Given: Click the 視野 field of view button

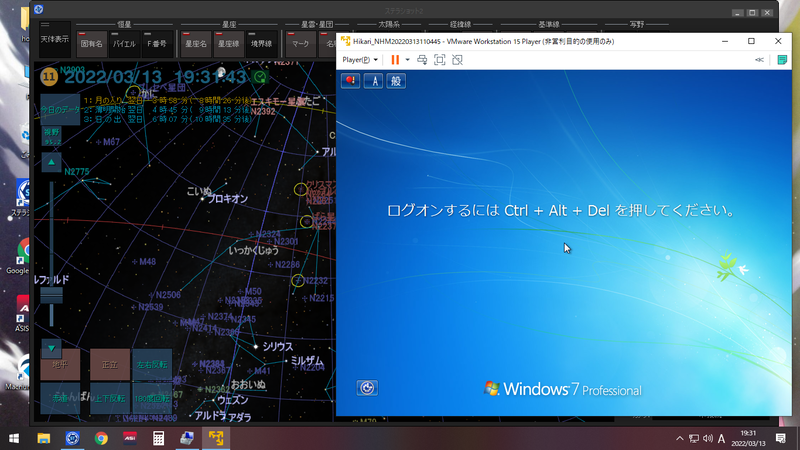Looking at the screenshot, I should 52,136.
